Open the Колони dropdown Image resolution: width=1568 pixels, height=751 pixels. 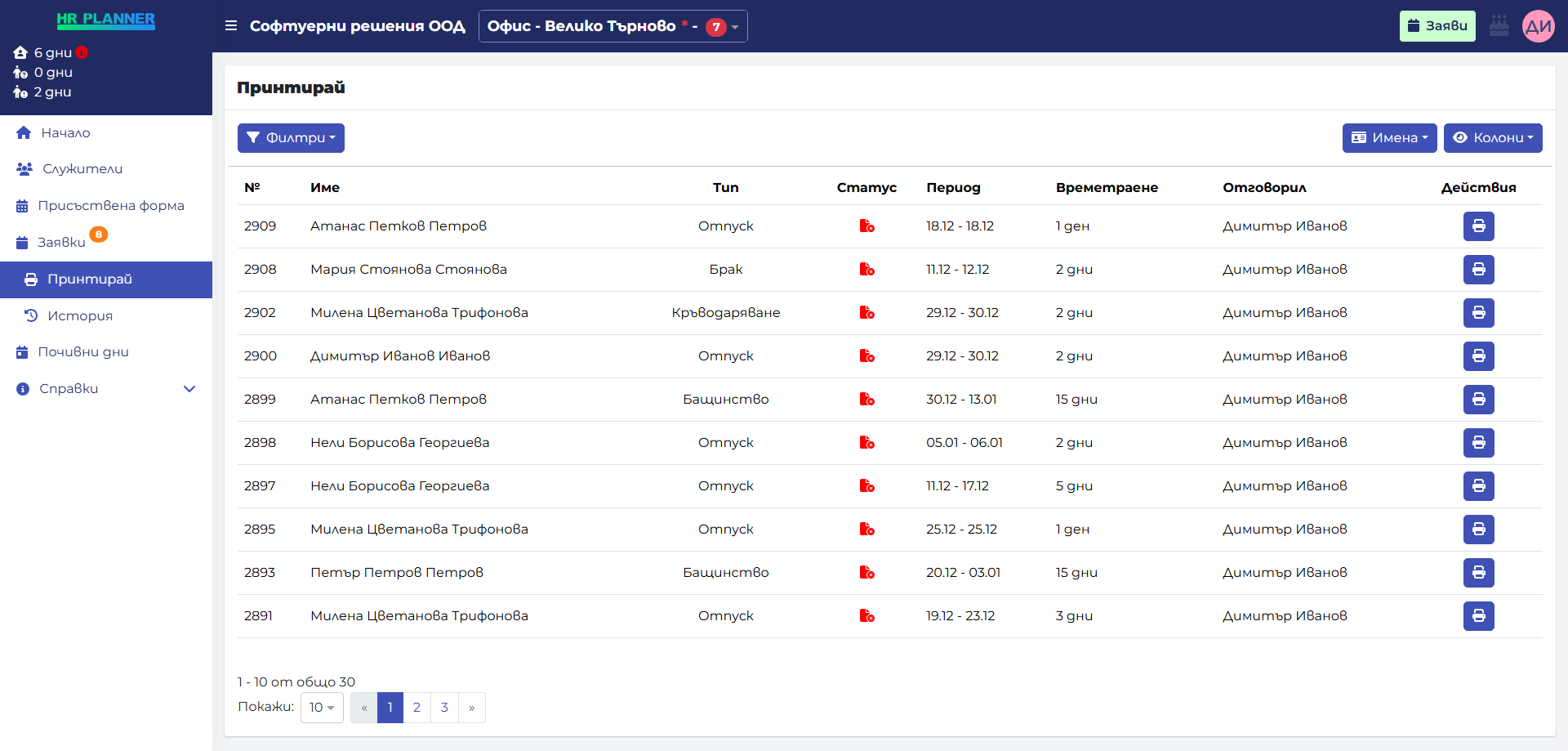(1492, 137)
